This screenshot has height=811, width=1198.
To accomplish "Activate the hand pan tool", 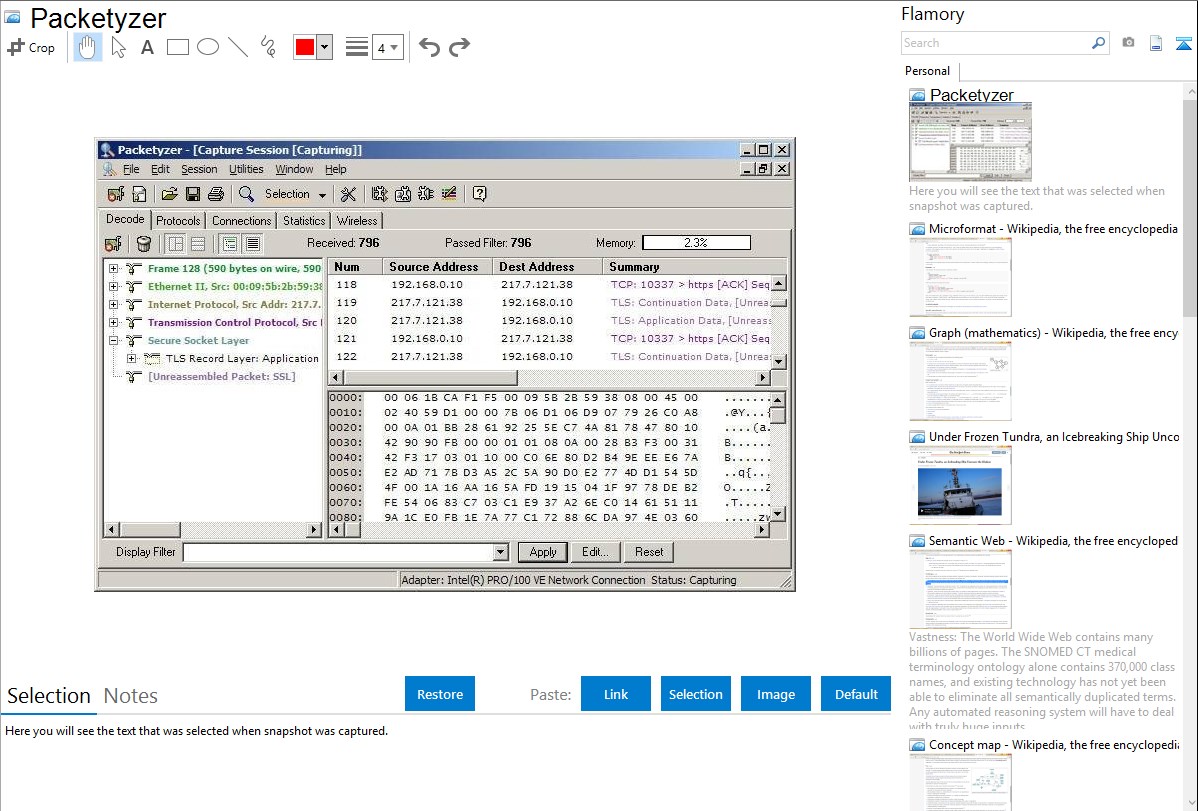I will [88, 47].
